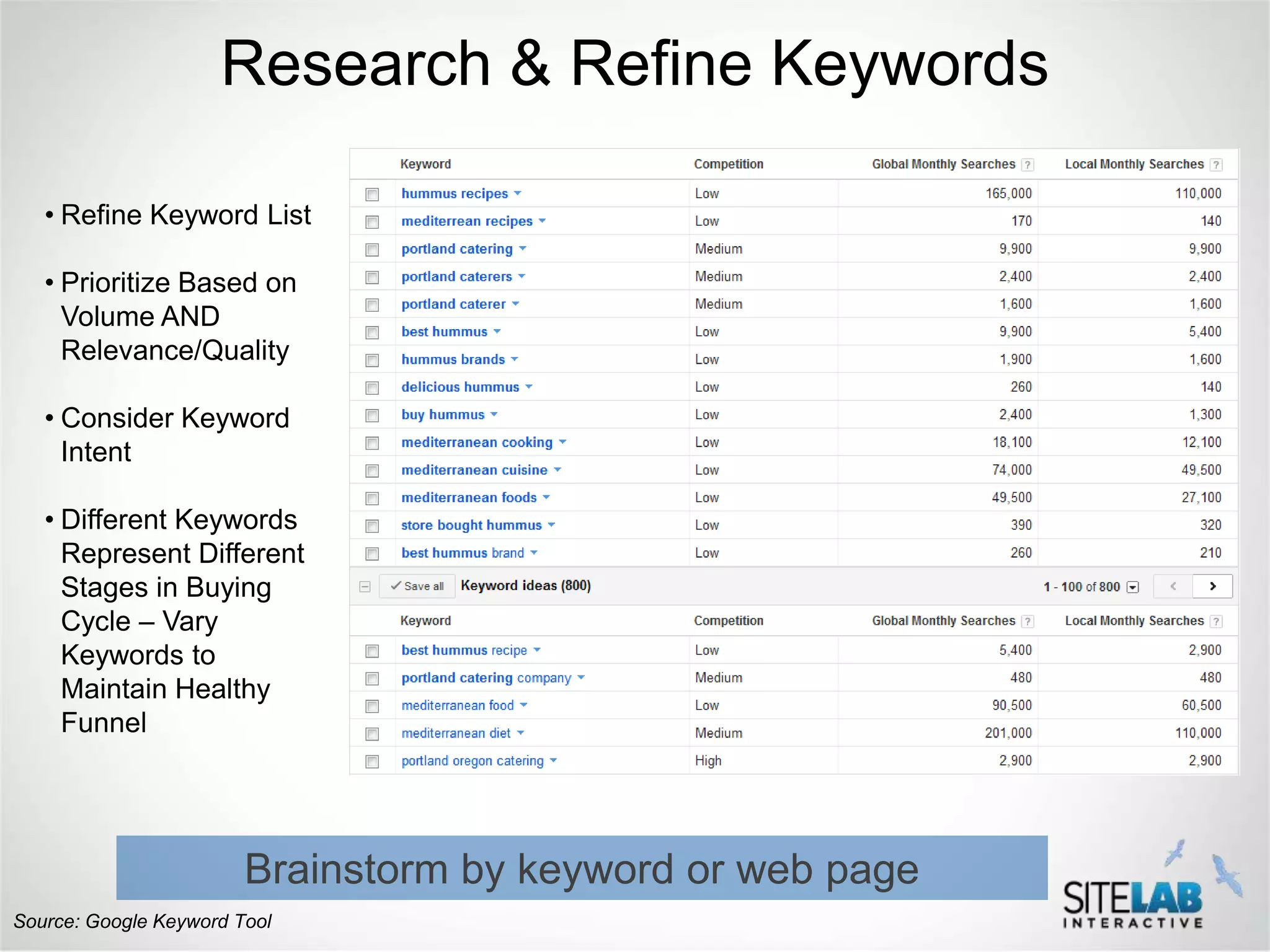The image size is (1270, 952).
Task: Expand the portland catering keyword dropdown arrow
Action: [523, 249]
